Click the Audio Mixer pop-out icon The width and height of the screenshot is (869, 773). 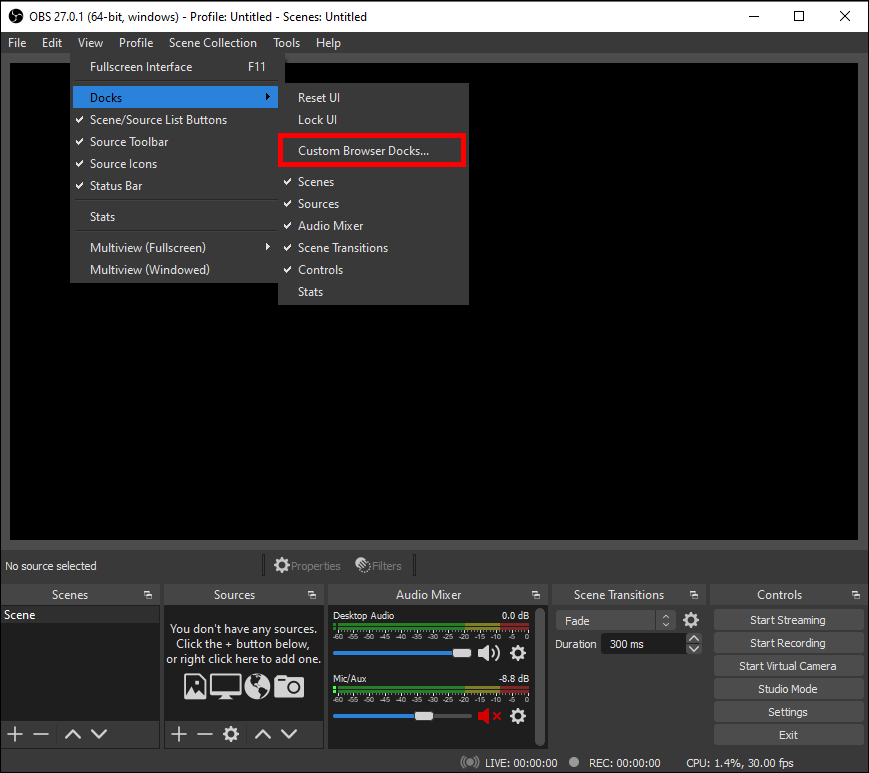pyautogui.click(x=536, y=594)
